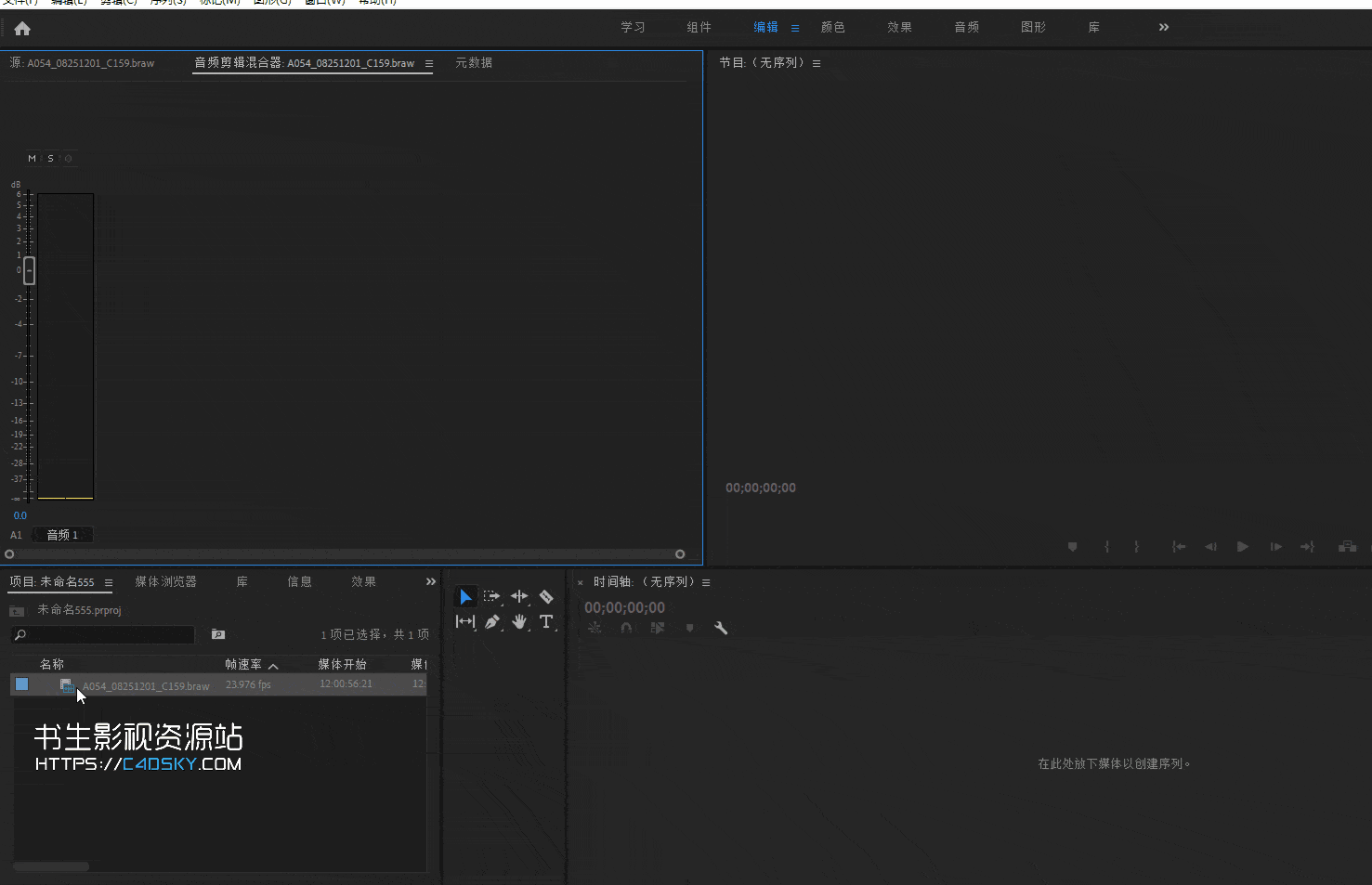
Task: Select the Pen tool in the tools panel
Action: [x=492, y=621]
